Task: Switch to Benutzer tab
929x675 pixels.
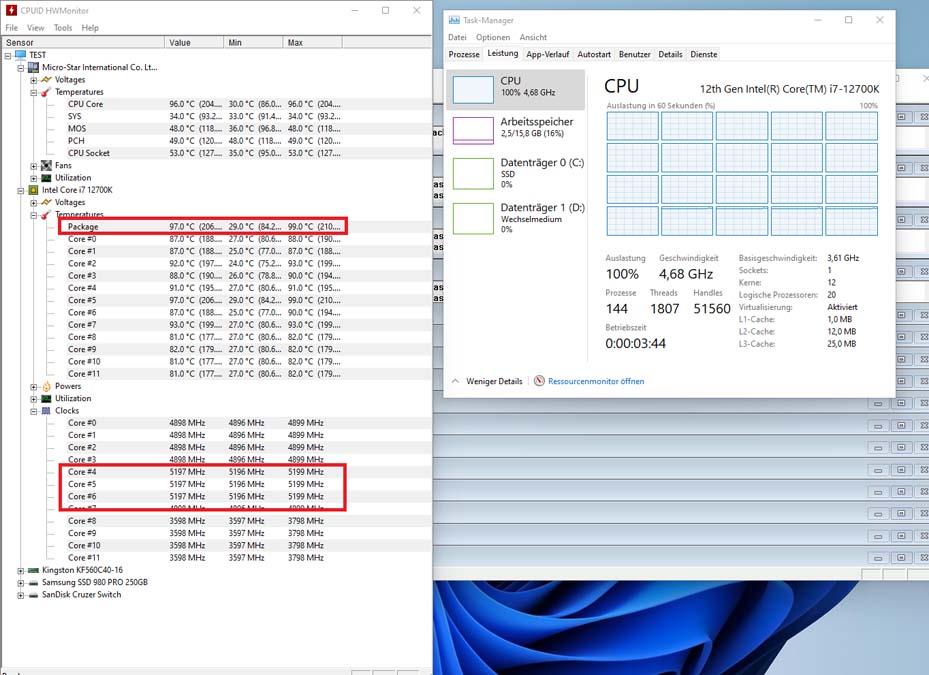Action: (635, 55)
